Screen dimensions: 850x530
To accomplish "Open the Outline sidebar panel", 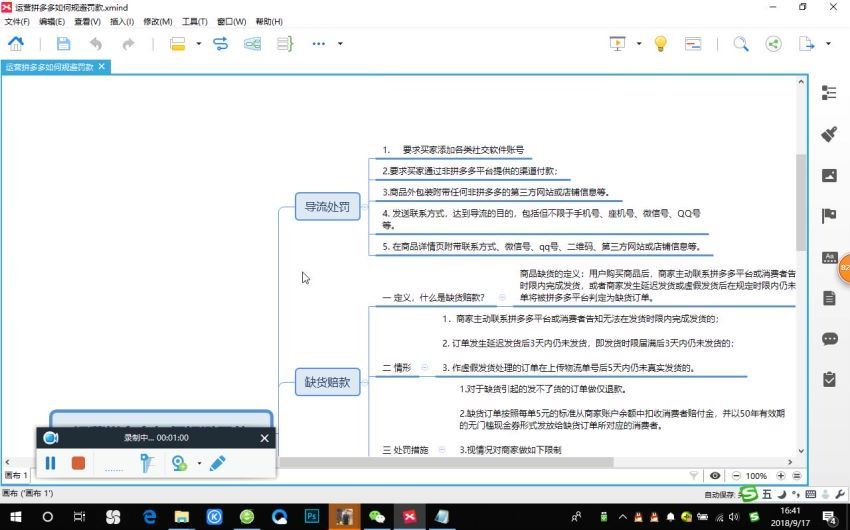I will (x=829, y=93).
